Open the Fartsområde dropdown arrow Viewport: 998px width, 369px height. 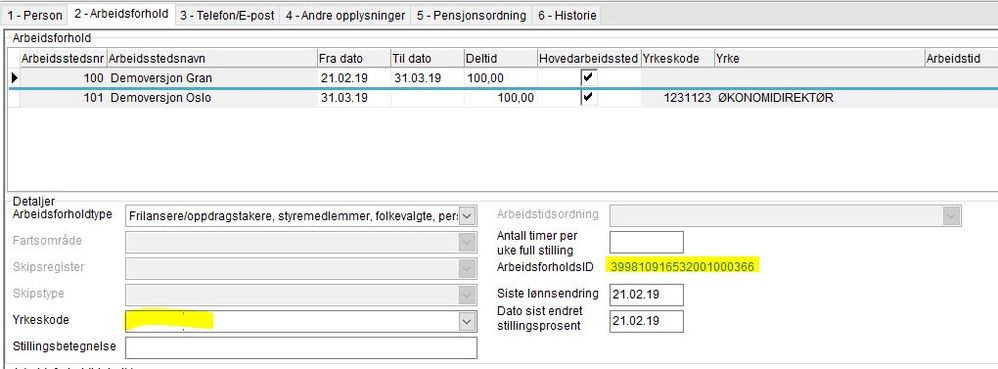tap(468, 242)
